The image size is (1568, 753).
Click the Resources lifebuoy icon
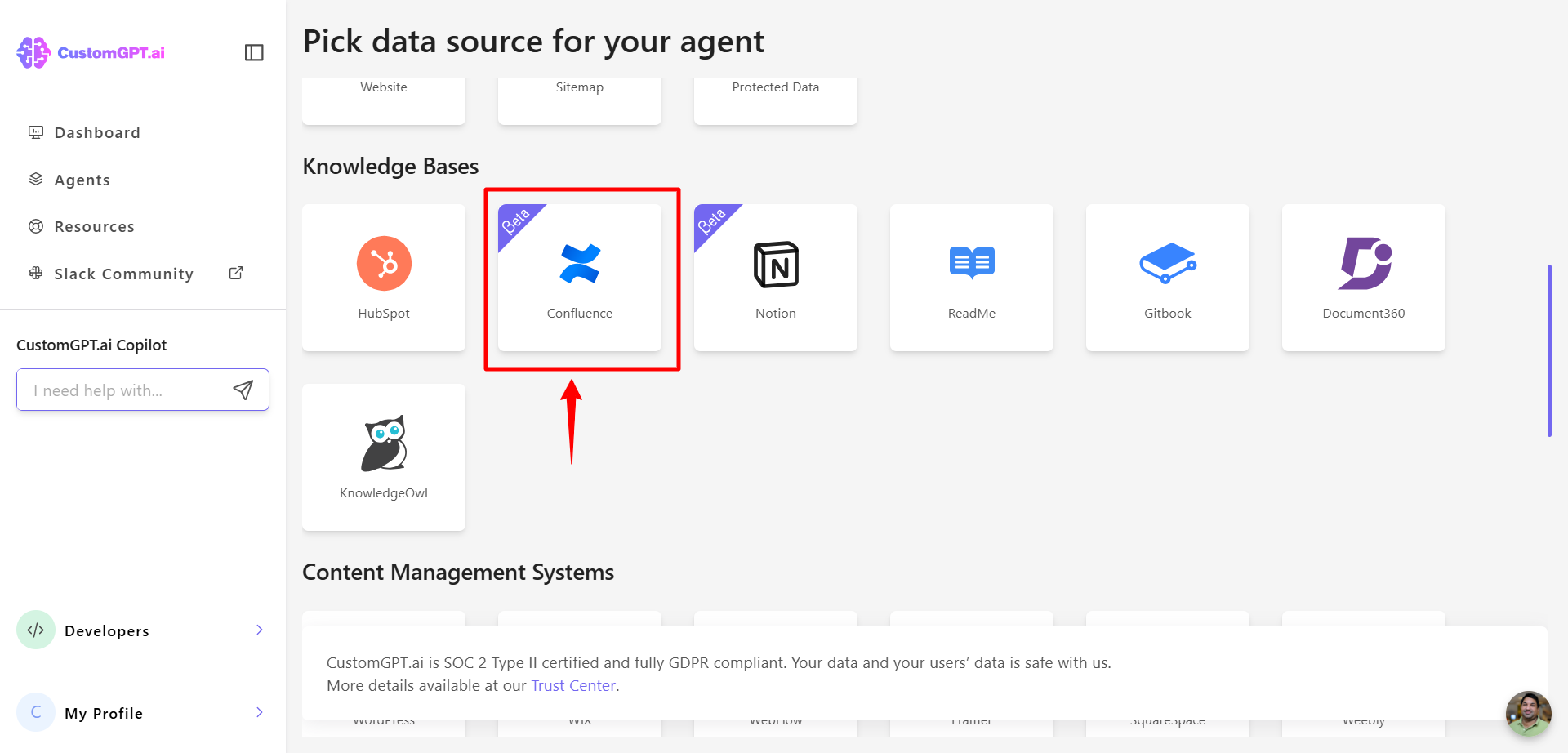click(x=36, y=226)
